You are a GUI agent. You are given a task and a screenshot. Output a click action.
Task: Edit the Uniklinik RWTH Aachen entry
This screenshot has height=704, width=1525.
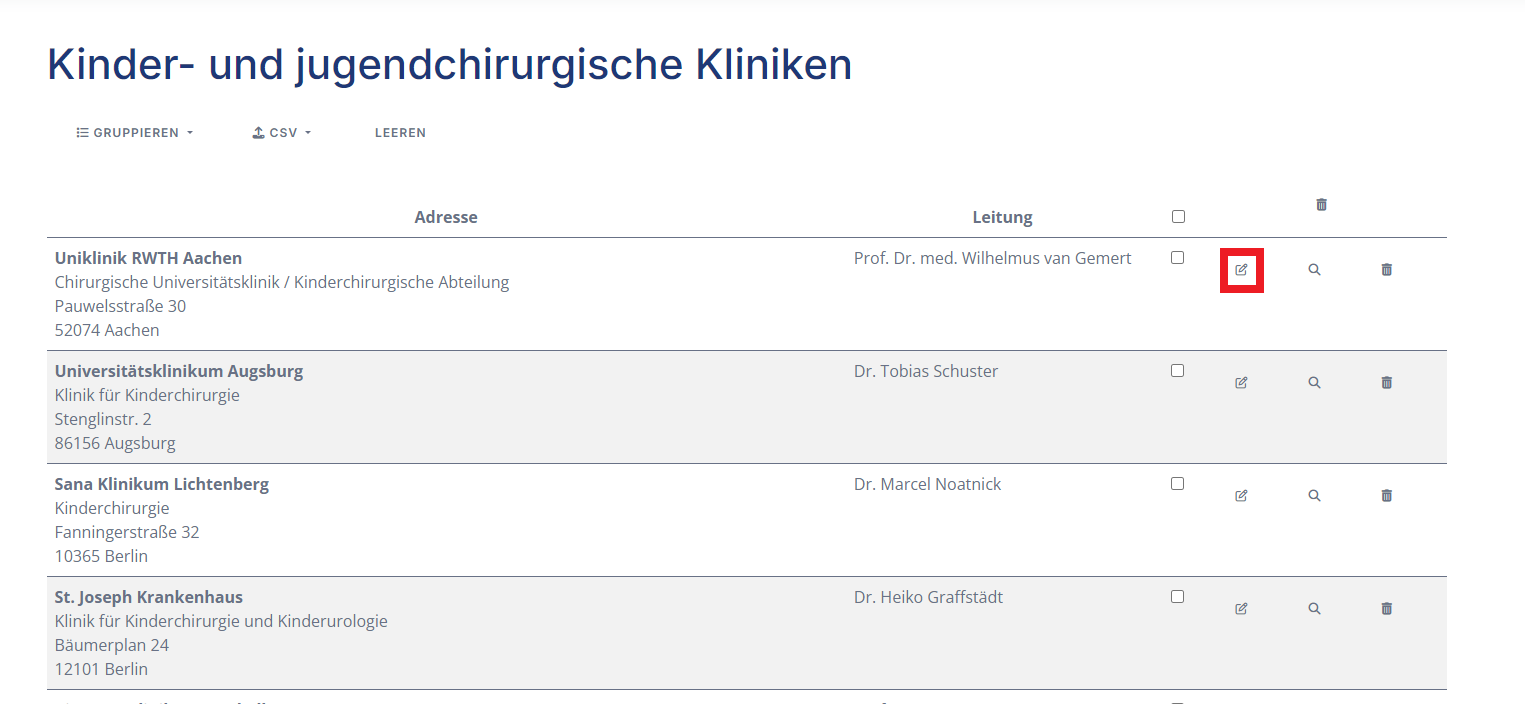(x=1241, y=270)
